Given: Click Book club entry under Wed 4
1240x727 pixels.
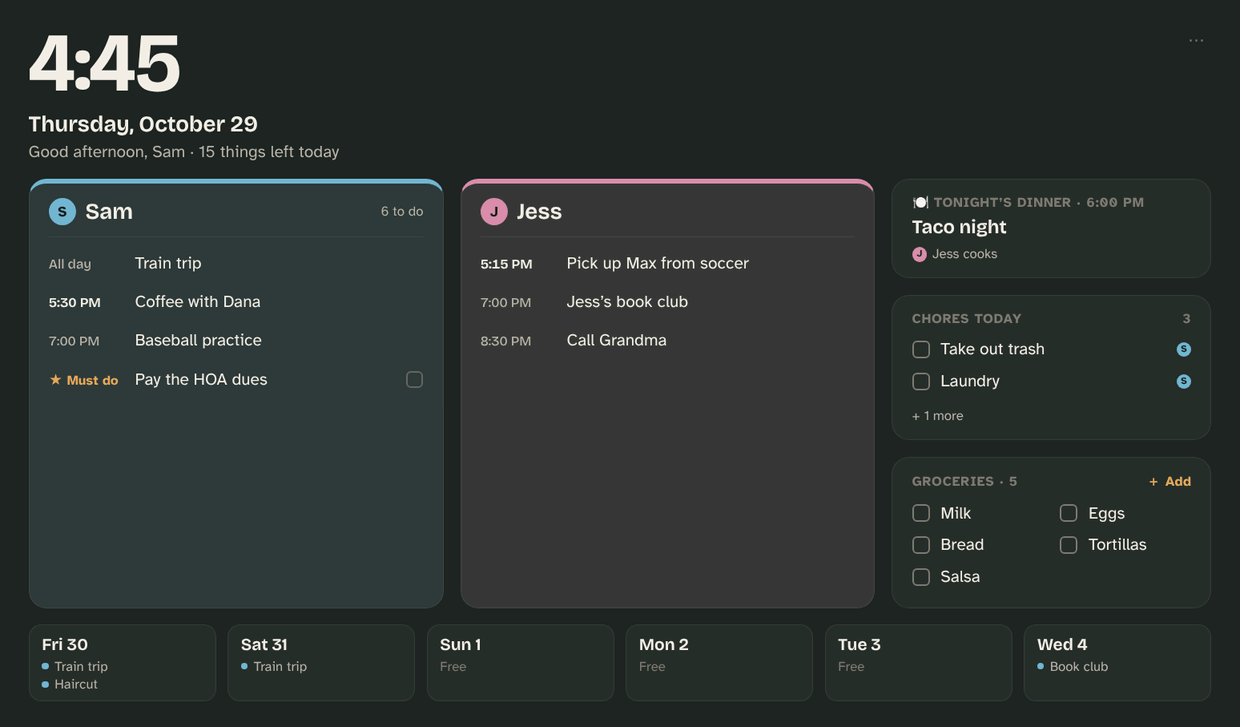Looking at the screenshot, I should (1073, 666).
